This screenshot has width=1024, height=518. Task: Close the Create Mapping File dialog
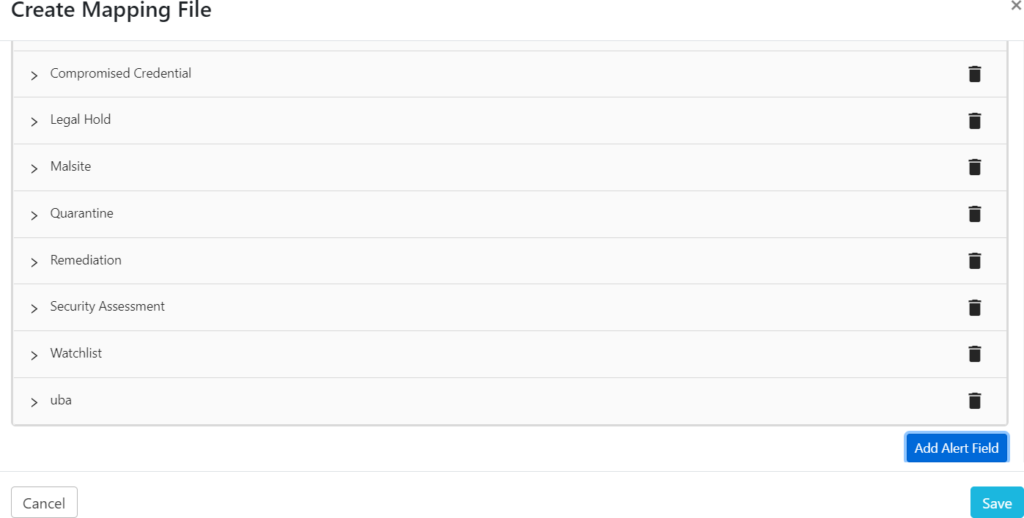point(1016,6)
